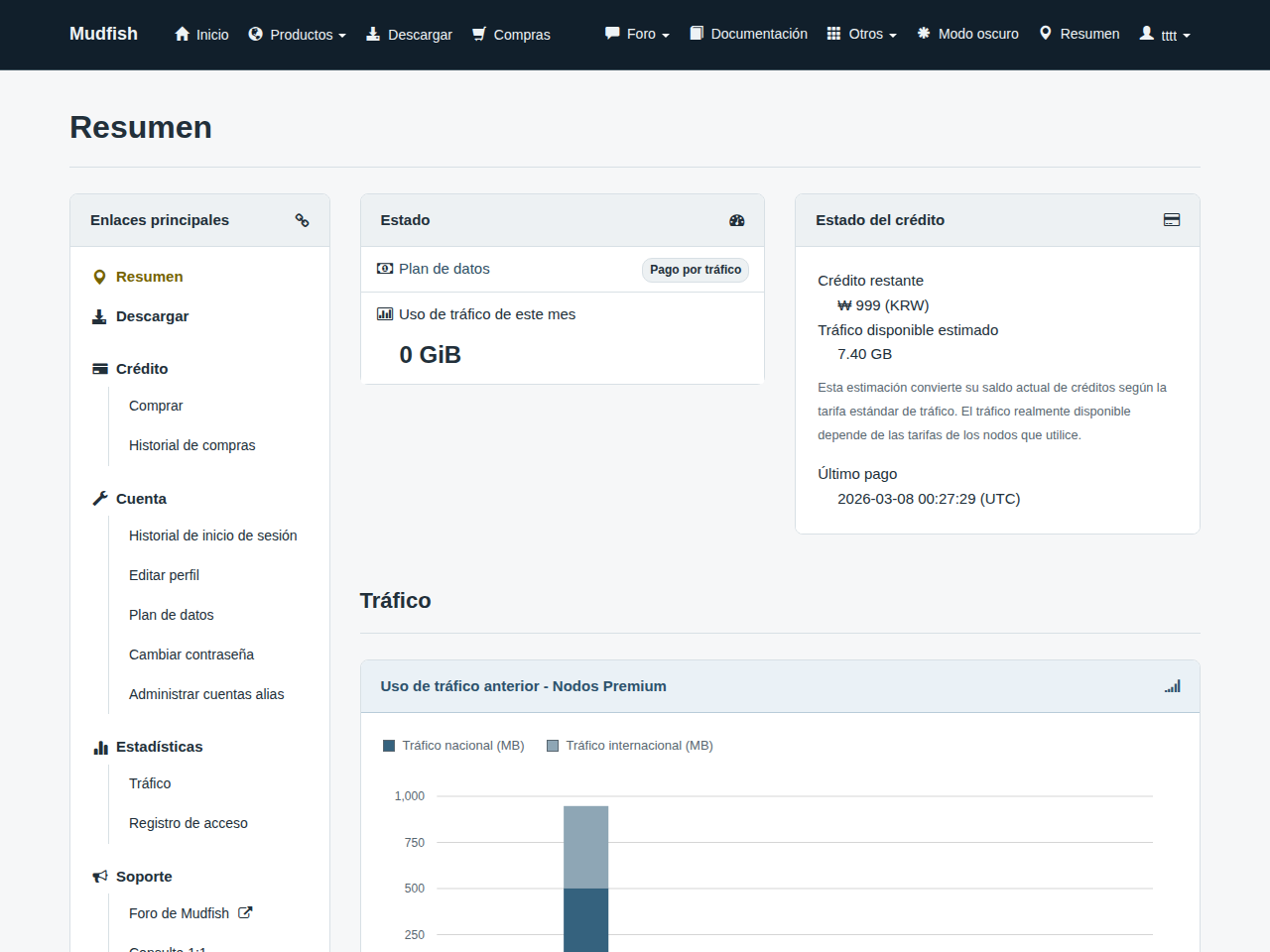Click the Pago por tráfico badge
1270x952 pixels.
coord(696,270)
